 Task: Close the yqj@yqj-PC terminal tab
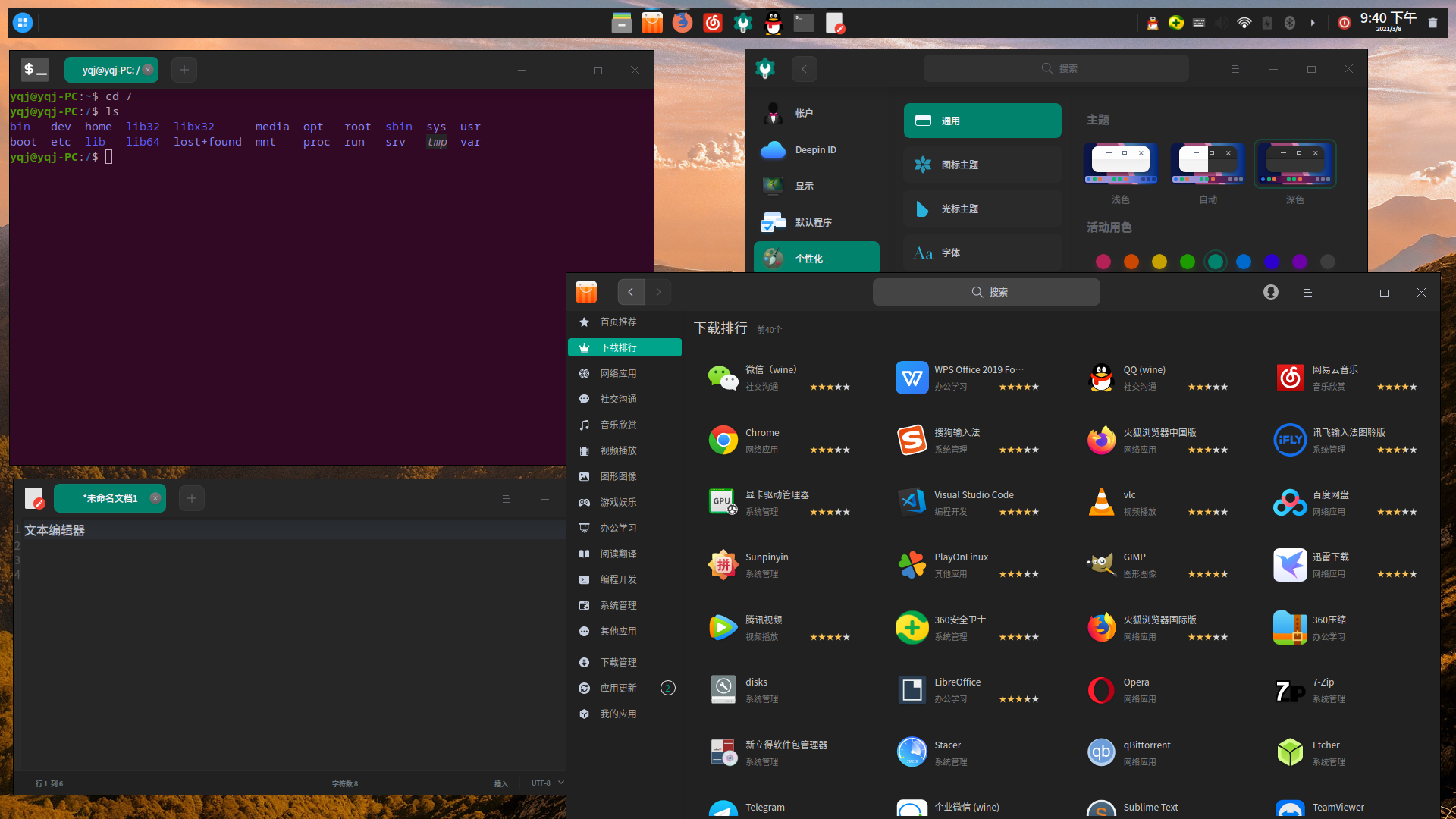click(148, 70)
